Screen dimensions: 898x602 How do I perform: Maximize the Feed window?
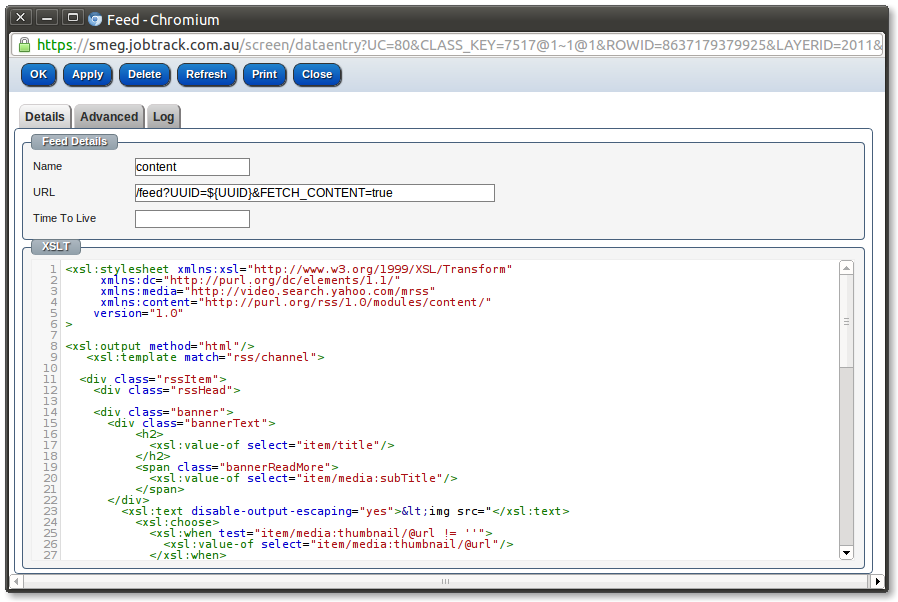click(72, 18)
